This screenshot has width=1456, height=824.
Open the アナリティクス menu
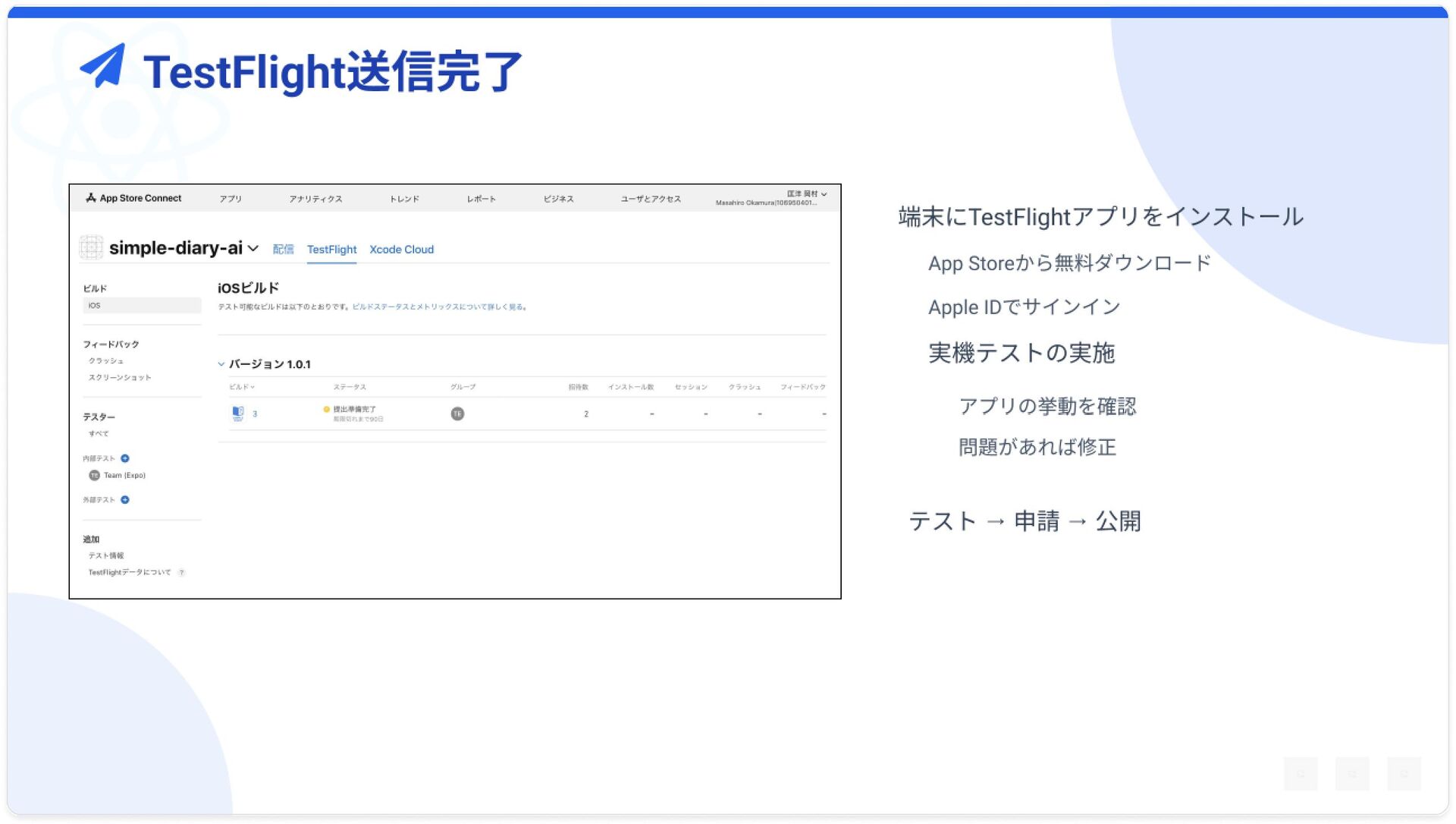click(x=315, y=199)
